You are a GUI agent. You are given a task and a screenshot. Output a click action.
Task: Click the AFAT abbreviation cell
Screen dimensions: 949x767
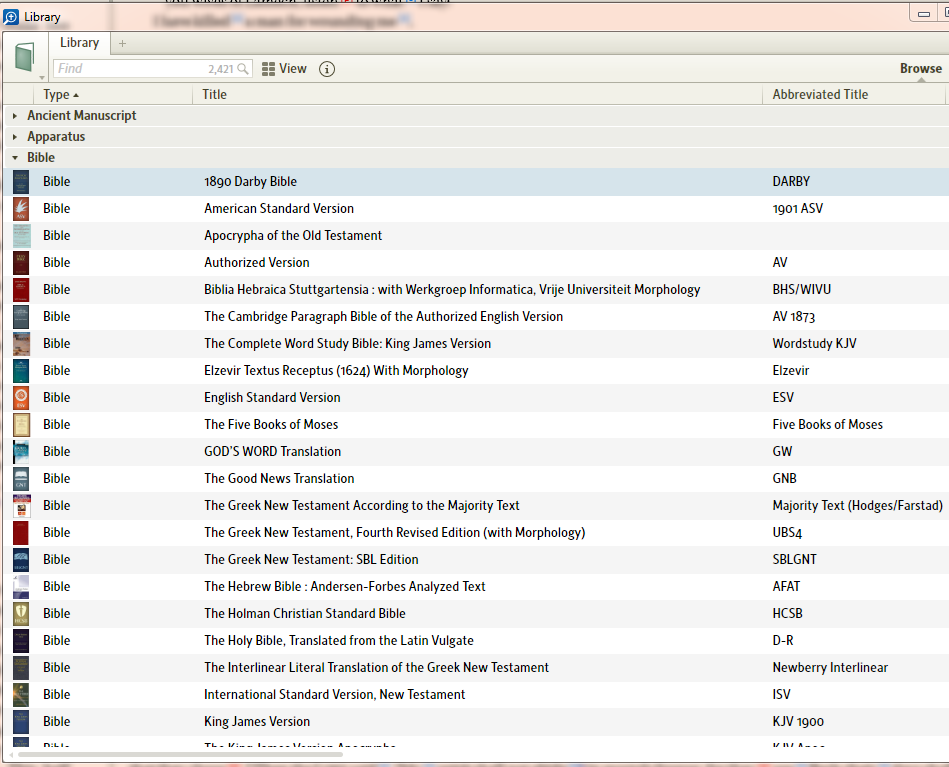pos(786,587)
